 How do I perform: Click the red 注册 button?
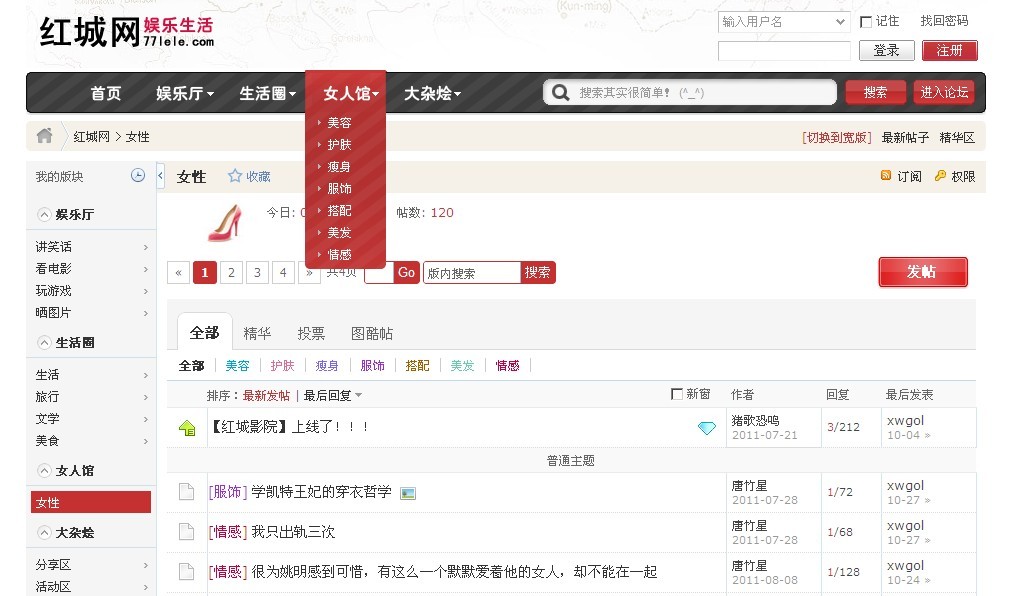950,50
